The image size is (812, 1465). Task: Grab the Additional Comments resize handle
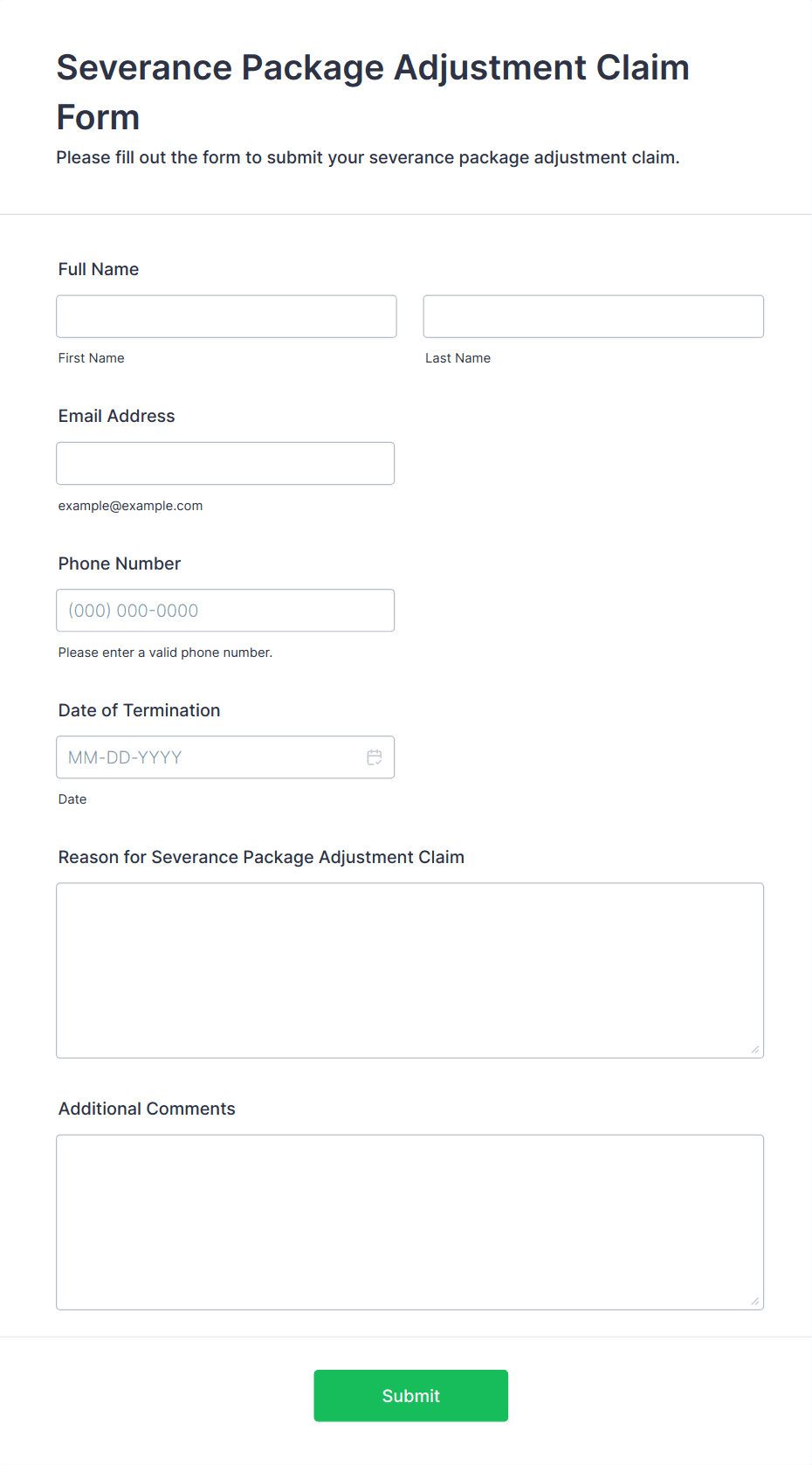point(755,1301)
